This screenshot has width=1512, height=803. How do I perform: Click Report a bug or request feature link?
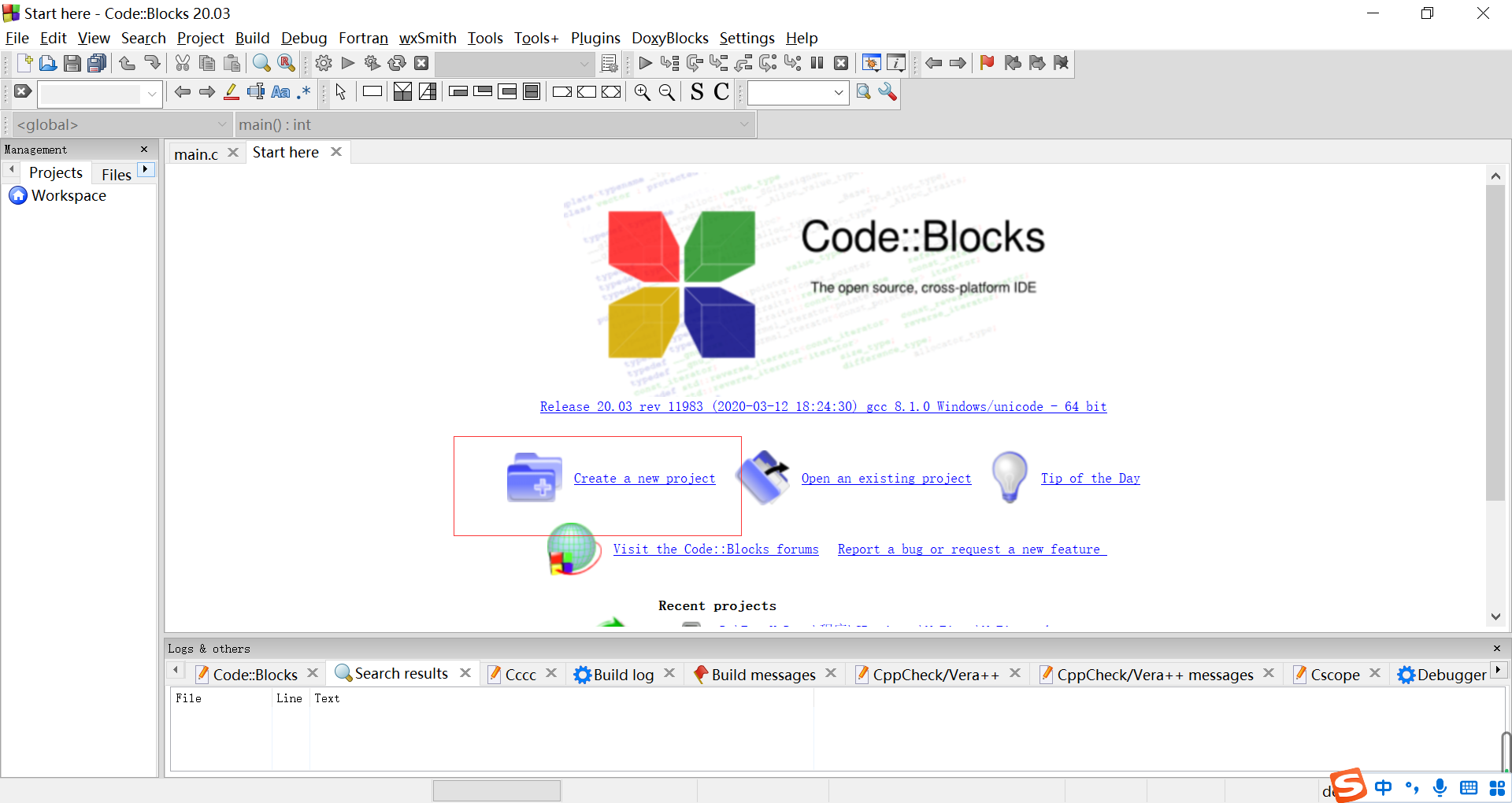(x=972, y=549)
